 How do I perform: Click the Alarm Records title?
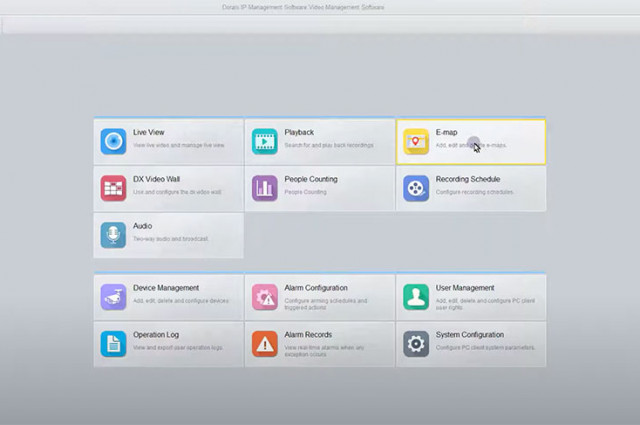click(308, 335)
